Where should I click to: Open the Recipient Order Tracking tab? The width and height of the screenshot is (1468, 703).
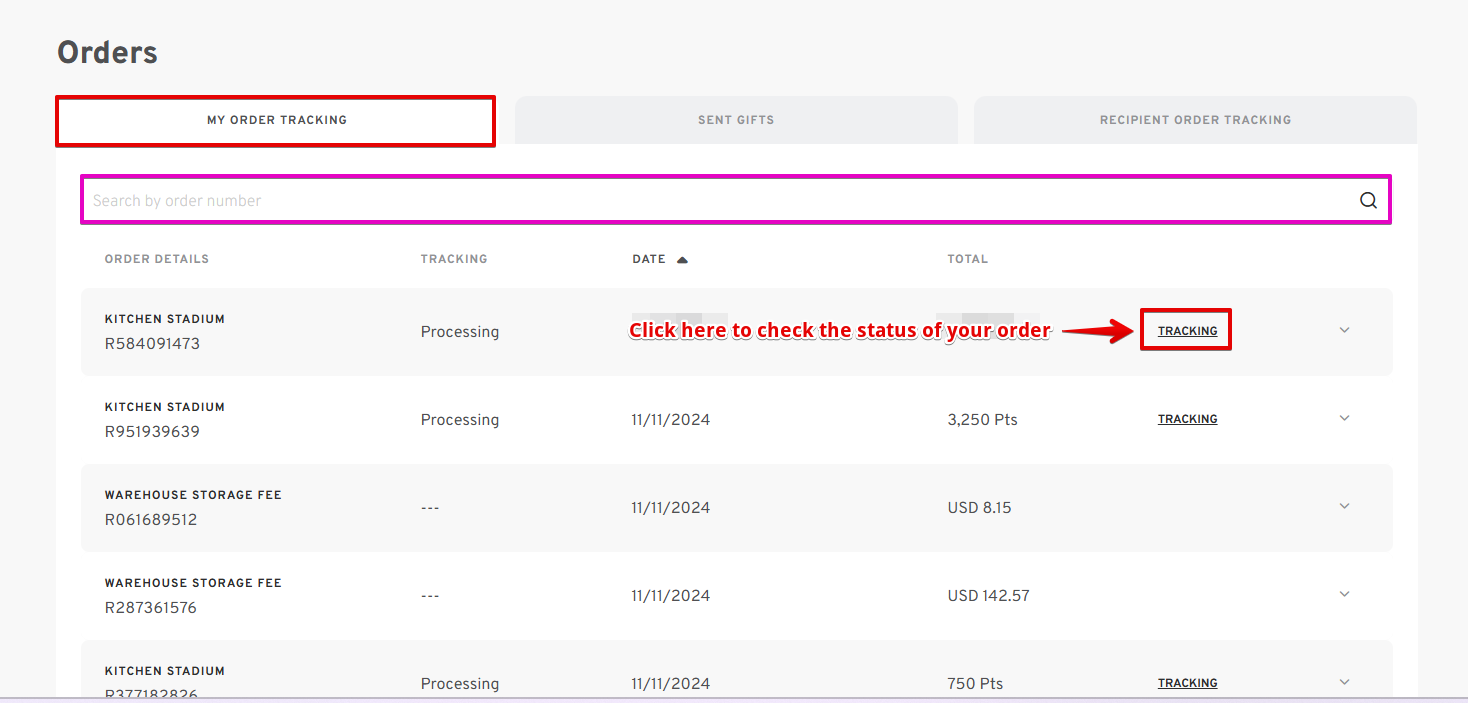1195,120
